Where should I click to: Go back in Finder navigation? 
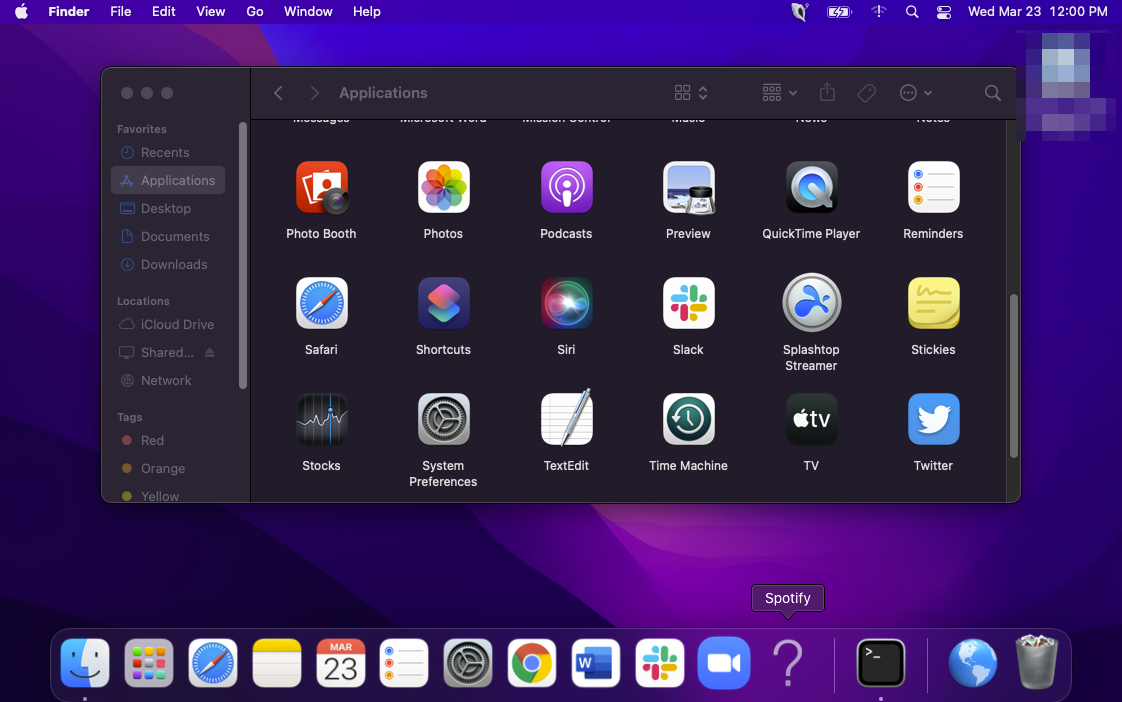[278, 93]
